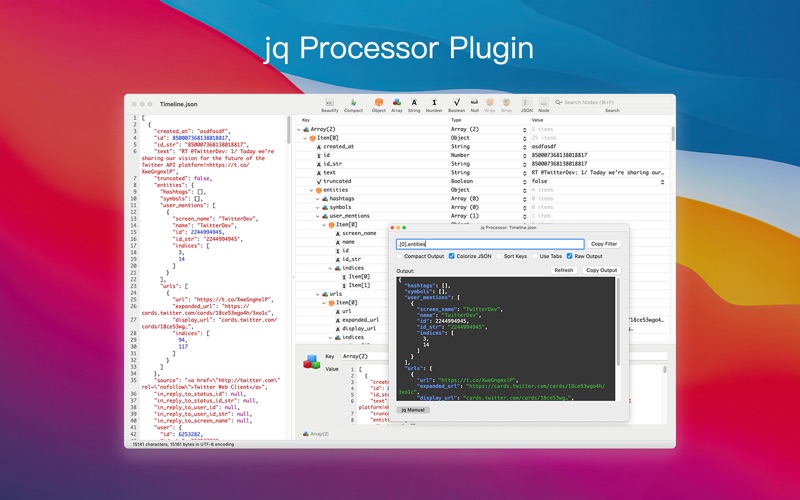The height and width of the screenshot is (500, 800).
Task: Click the string icon beside text row
Action: click(x=319, y=172)
